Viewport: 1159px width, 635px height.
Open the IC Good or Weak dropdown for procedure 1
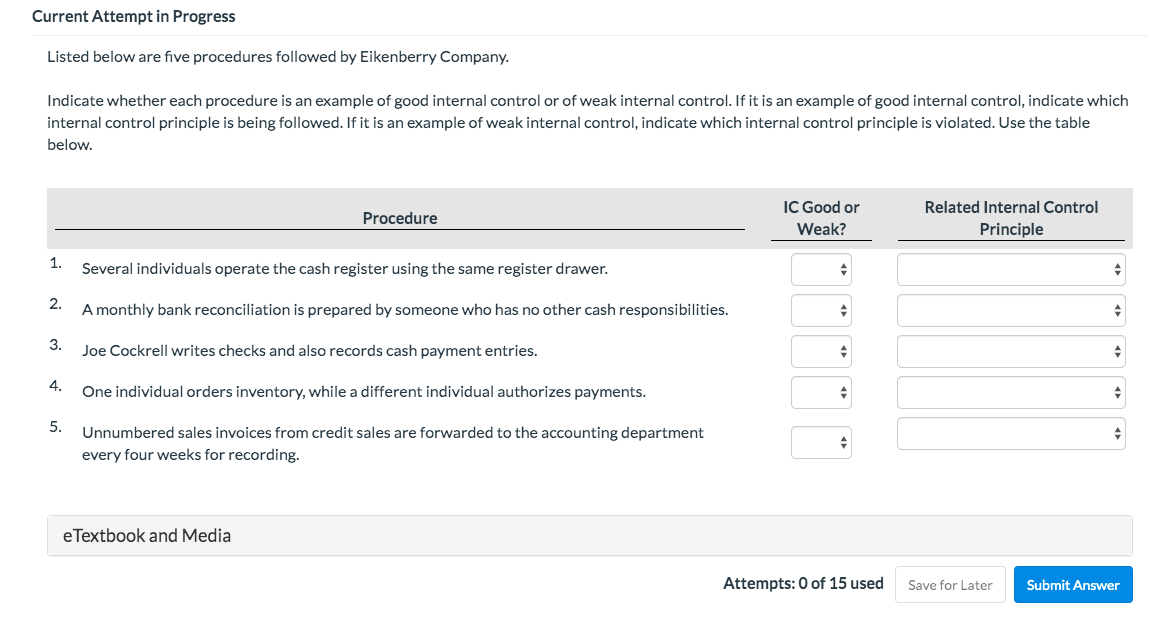point(820,268)
